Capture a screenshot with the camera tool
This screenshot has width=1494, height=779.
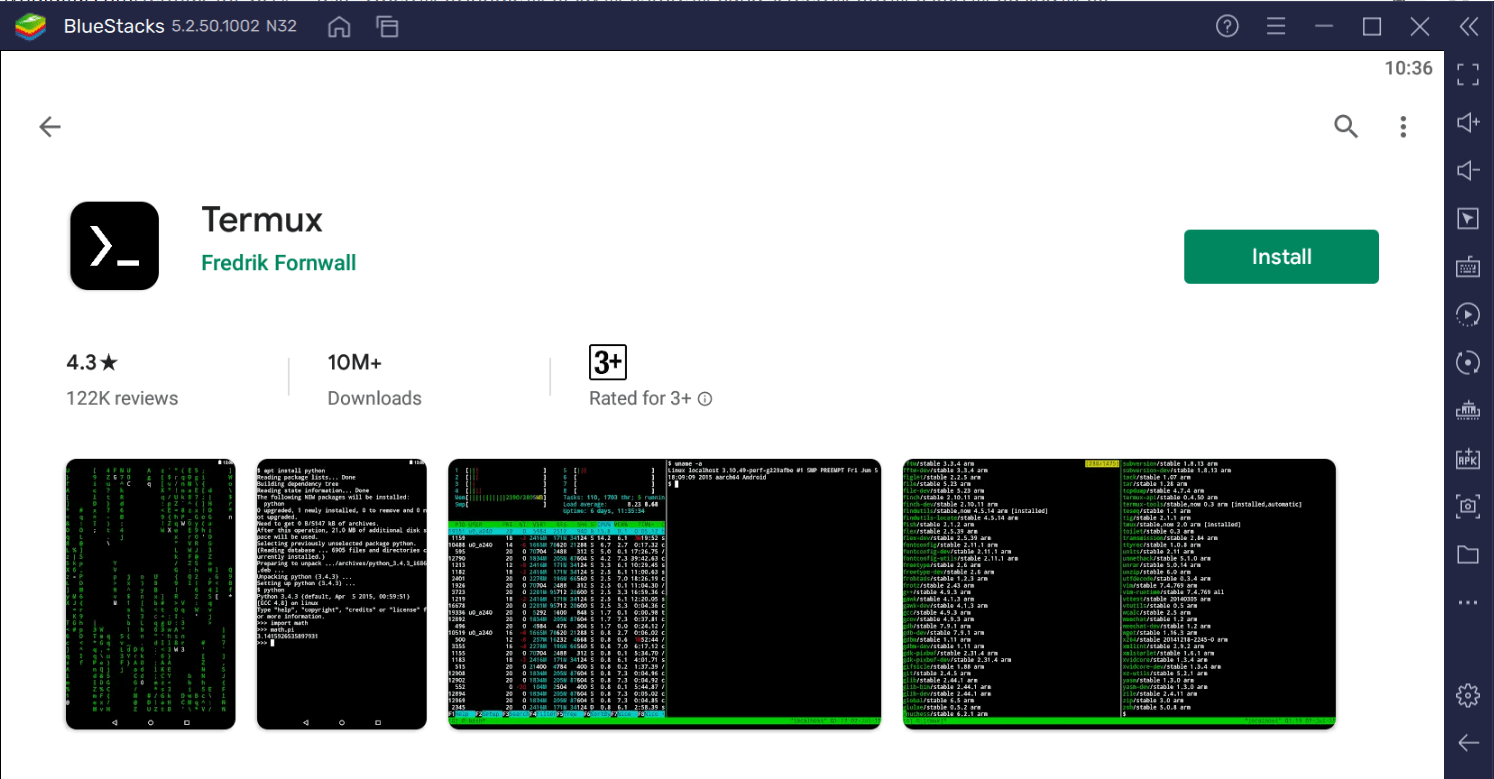1468,506
